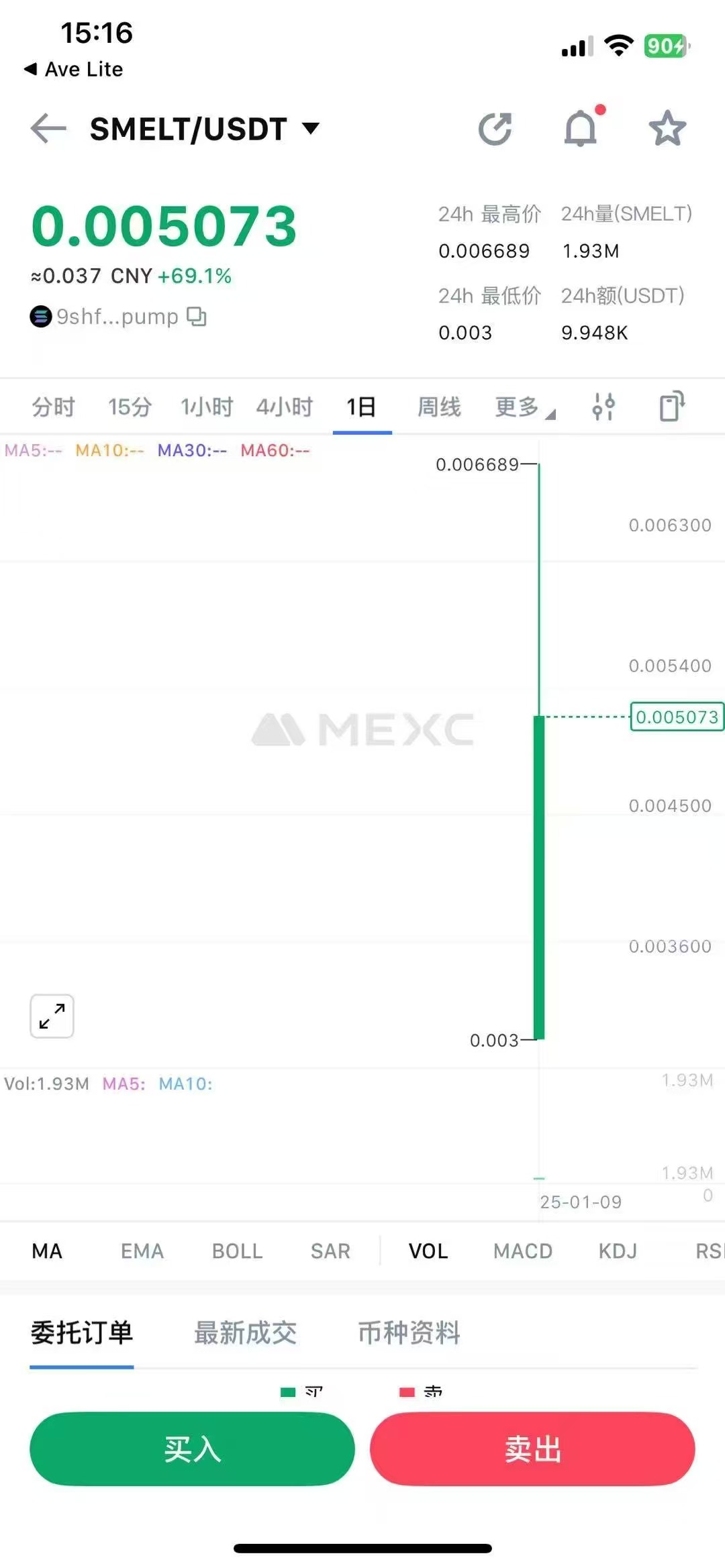Image resolution: width=725 pixels, height=1568 pixels.
Task: Tap the current price label 0.005073 on chart
Action: pos(676,717)
